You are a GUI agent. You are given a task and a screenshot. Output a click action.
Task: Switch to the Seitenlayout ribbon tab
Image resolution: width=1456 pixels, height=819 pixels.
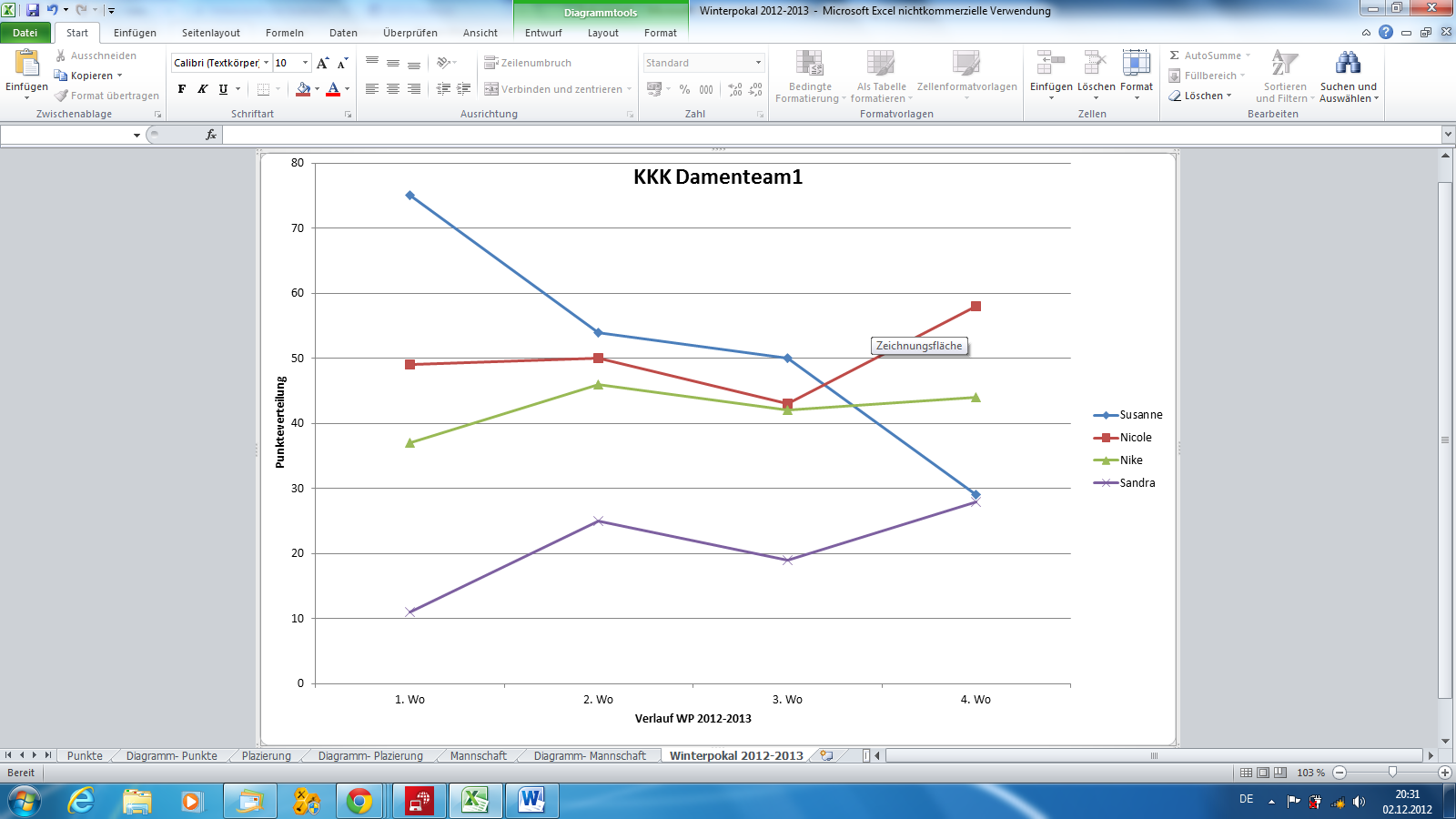[x=211, y=33]
